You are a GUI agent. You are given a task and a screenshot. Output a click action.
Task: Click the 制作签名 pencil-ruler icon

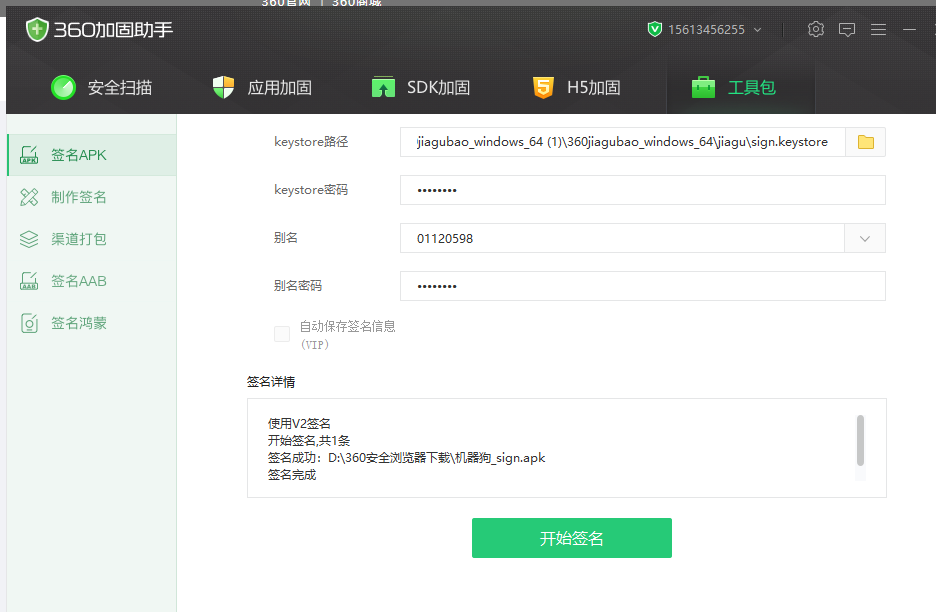(x=29, y=197)
